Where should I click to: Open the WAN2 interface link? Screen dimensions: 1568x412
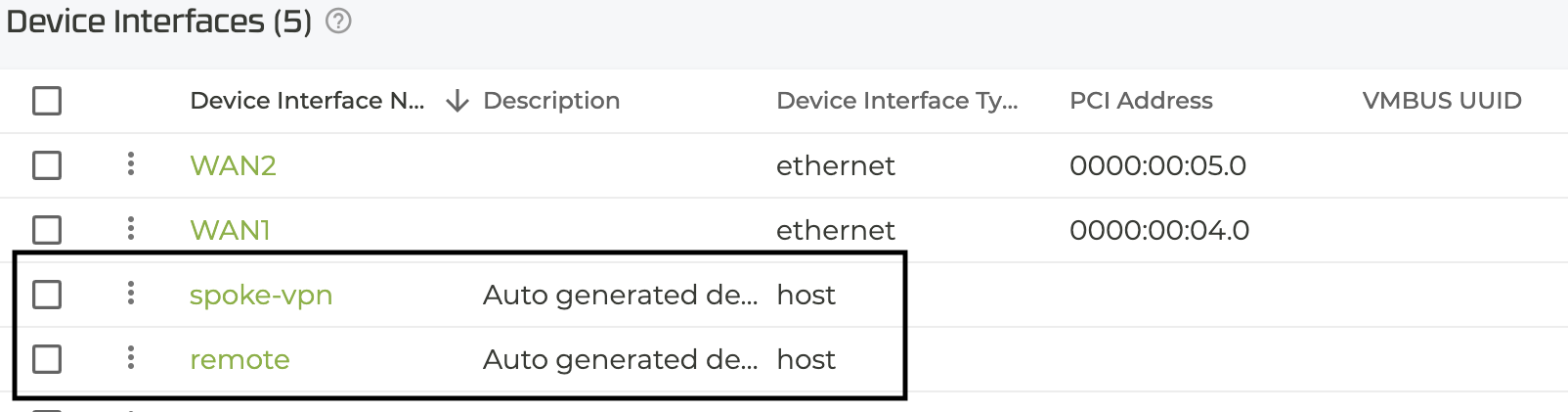(233, 165)
